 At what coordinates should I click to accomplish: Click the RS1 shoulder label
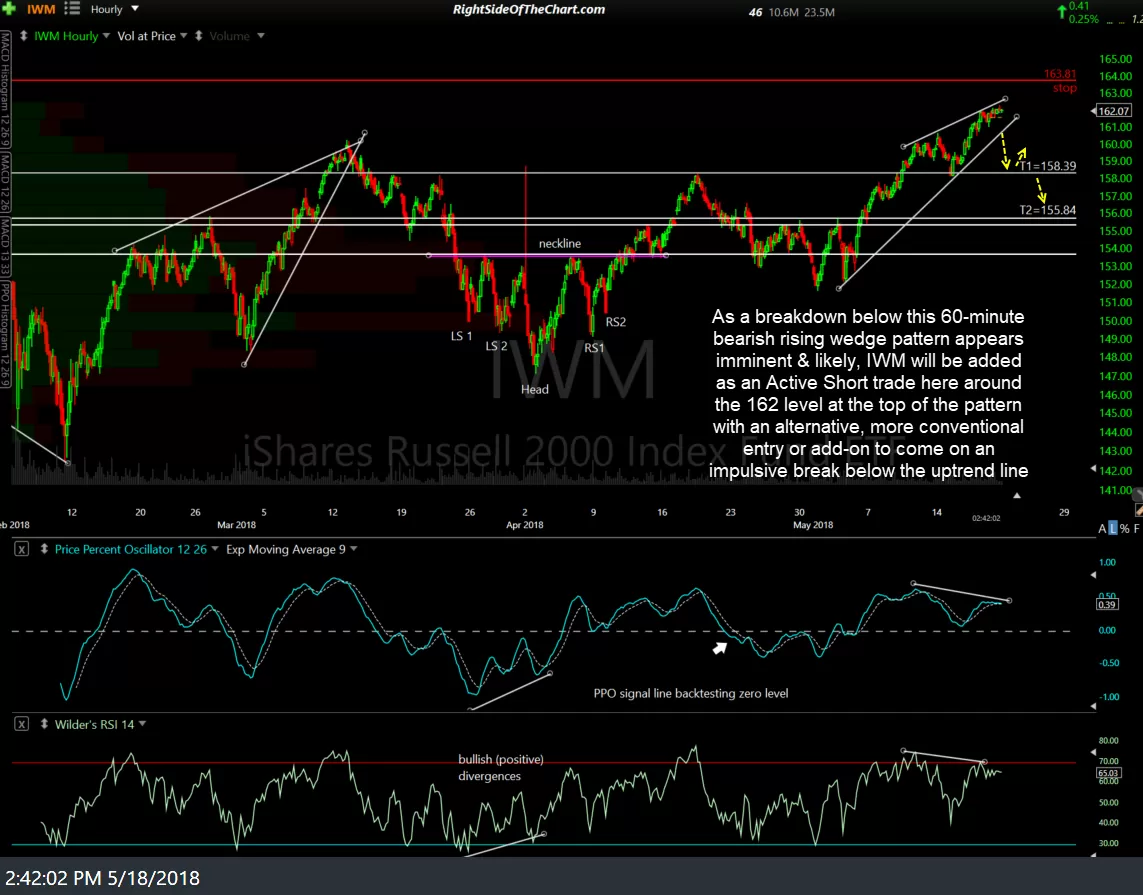594,348
